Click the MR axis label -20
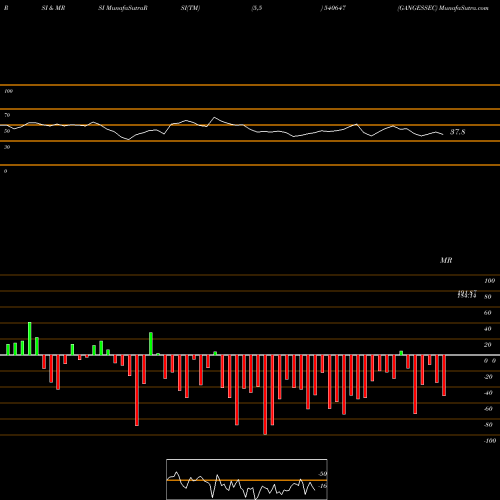 488,377
